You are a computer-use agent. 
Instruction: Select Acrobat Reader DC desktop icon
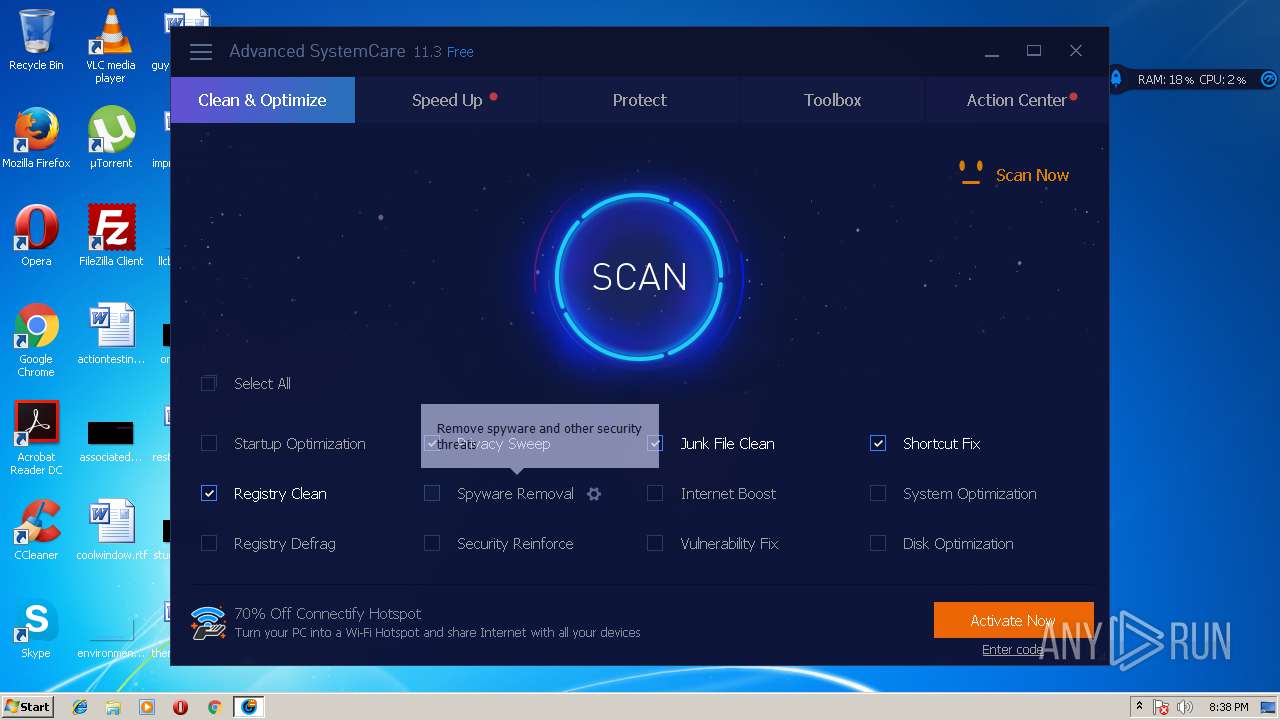36,439
